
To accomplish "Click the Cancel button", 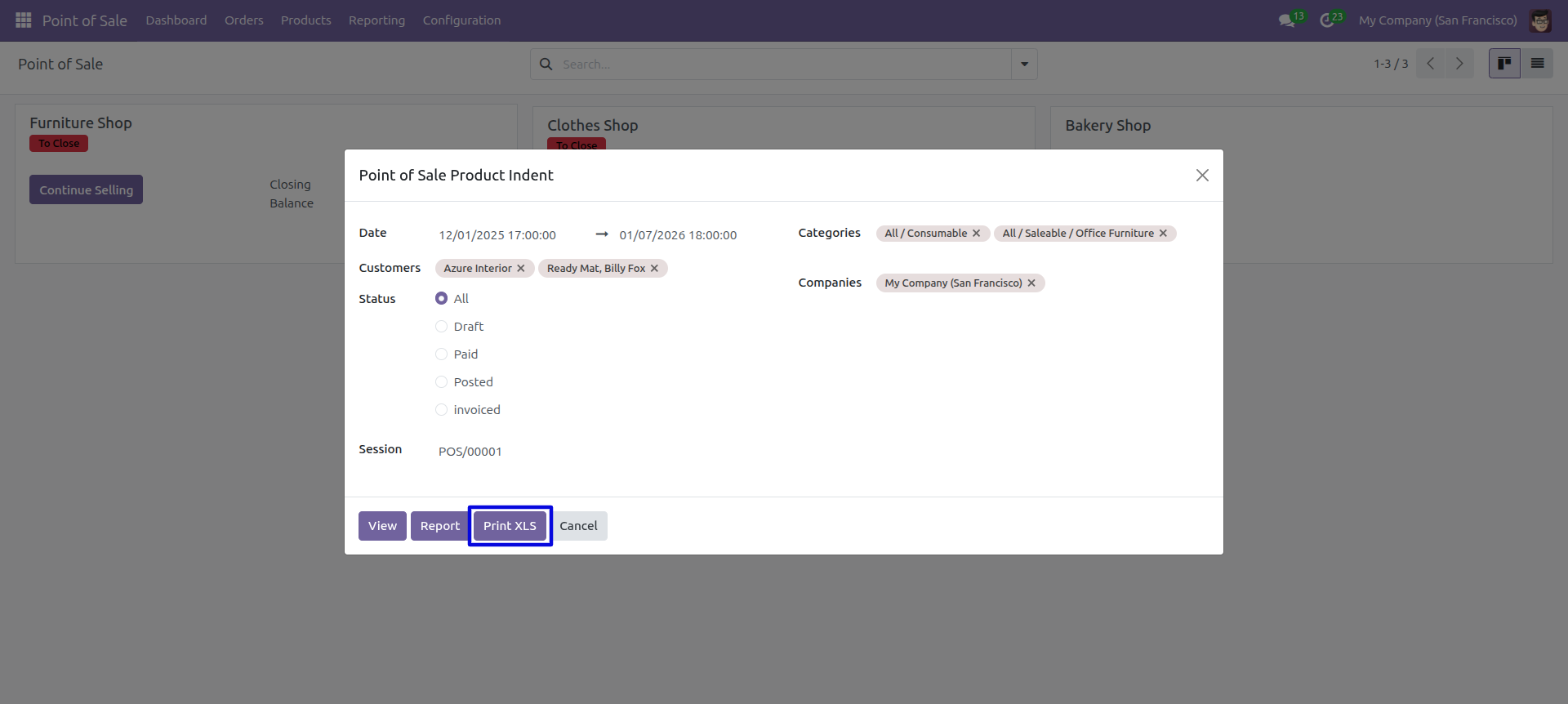I will tap(578, 526).
